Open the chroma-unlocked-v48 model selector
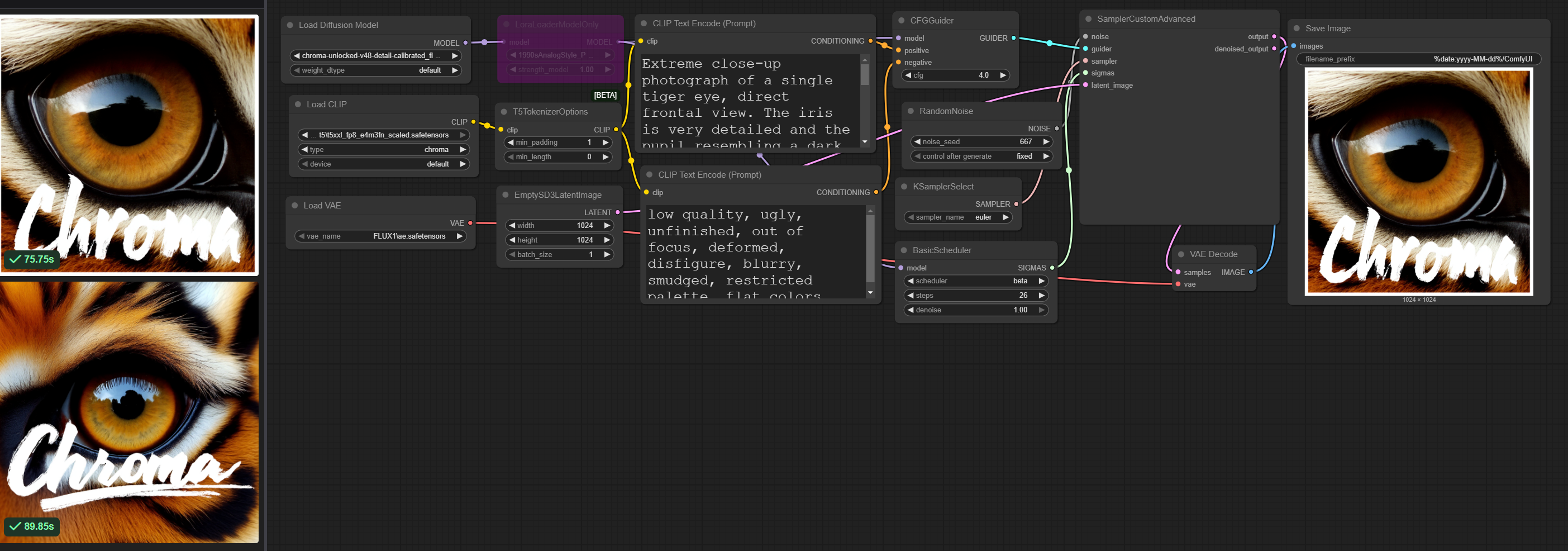The width and height of the screenshot is (1568, 551). point(375,55)
